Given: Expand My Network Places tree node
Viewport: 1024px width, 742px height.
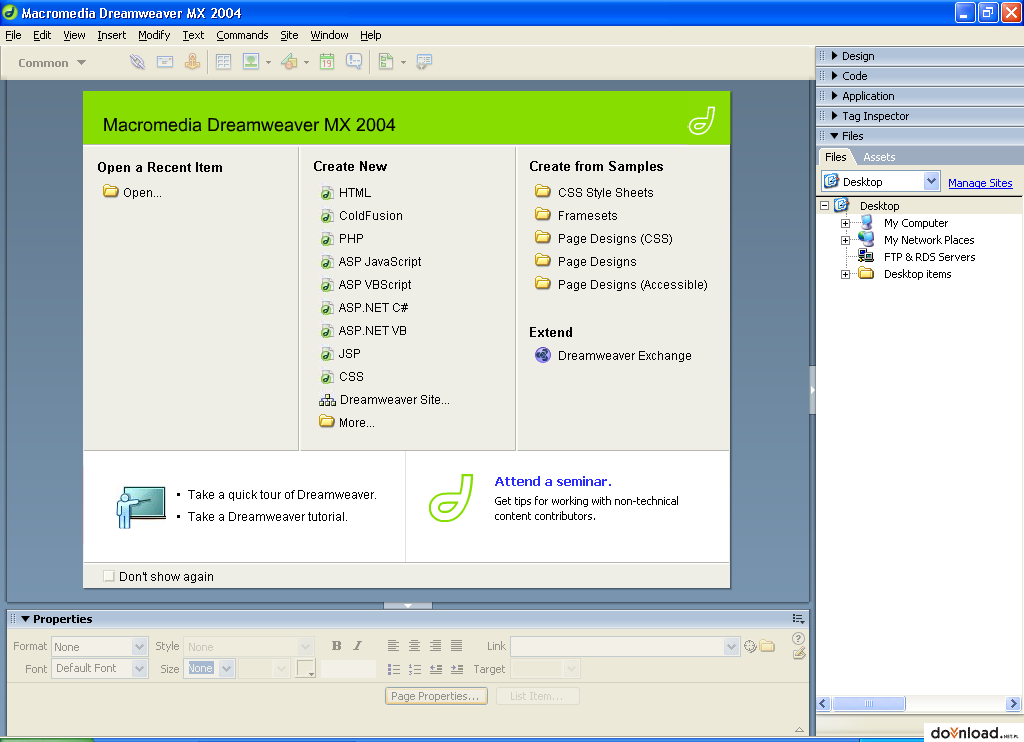Looking at the screenshot, I should (845, 240).
